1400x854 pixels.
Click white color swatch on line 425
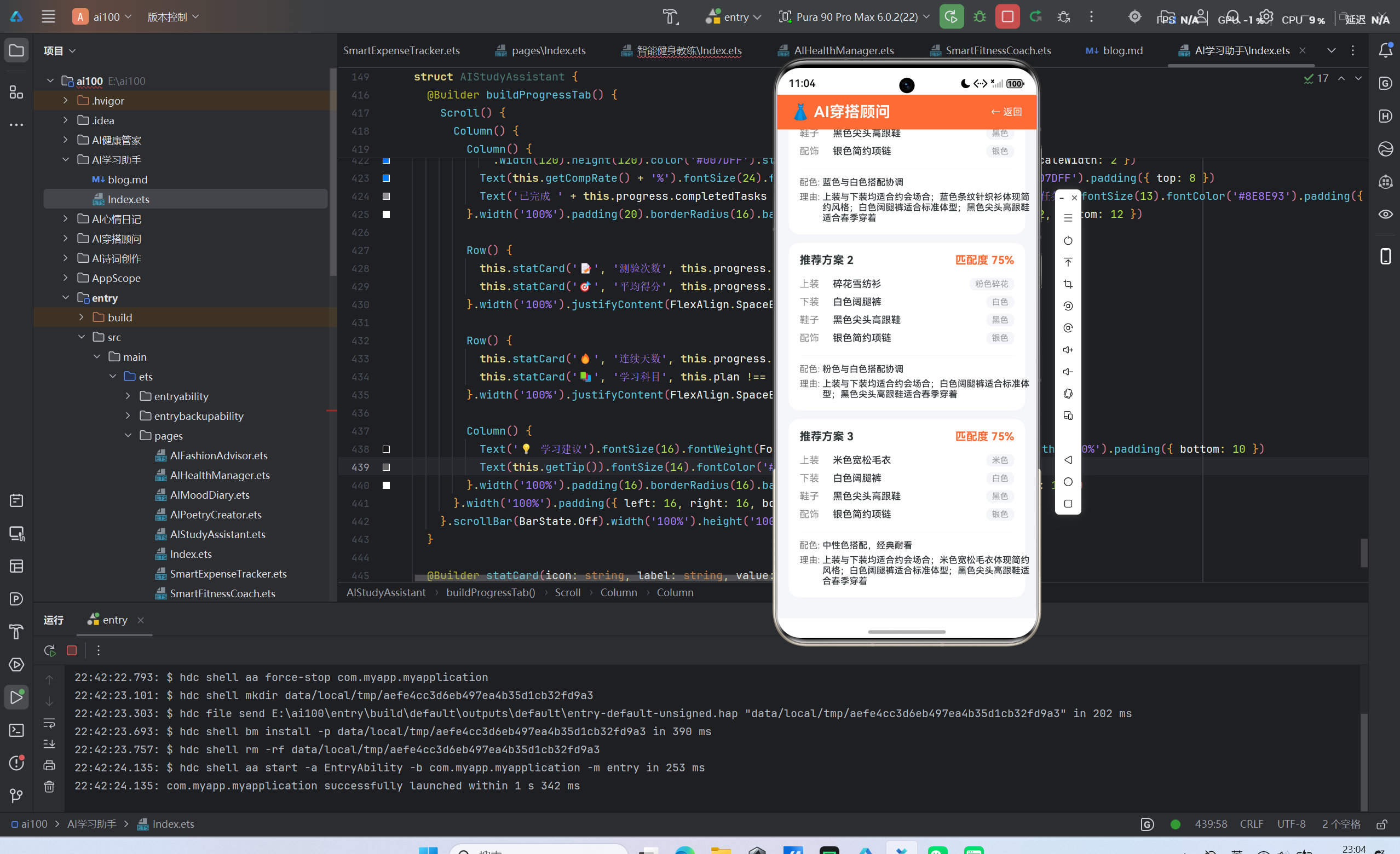coord(387,214)
